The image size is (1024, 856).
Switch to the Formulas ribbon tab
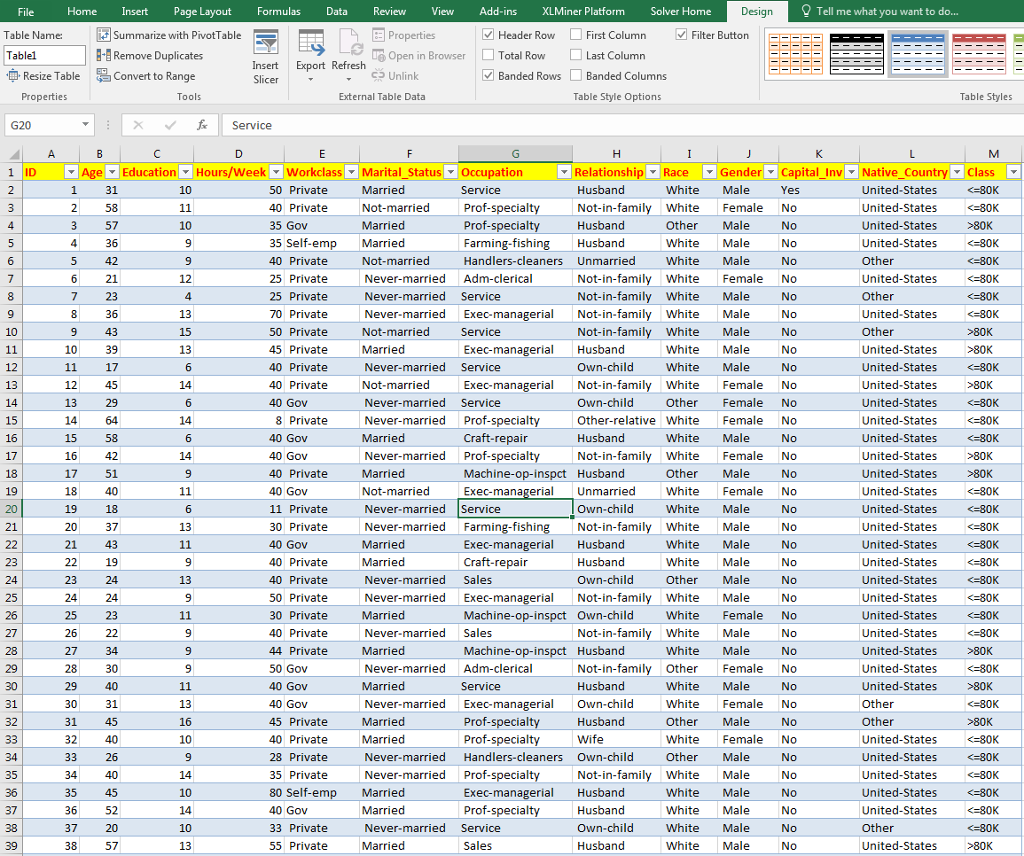coord(278,11)
